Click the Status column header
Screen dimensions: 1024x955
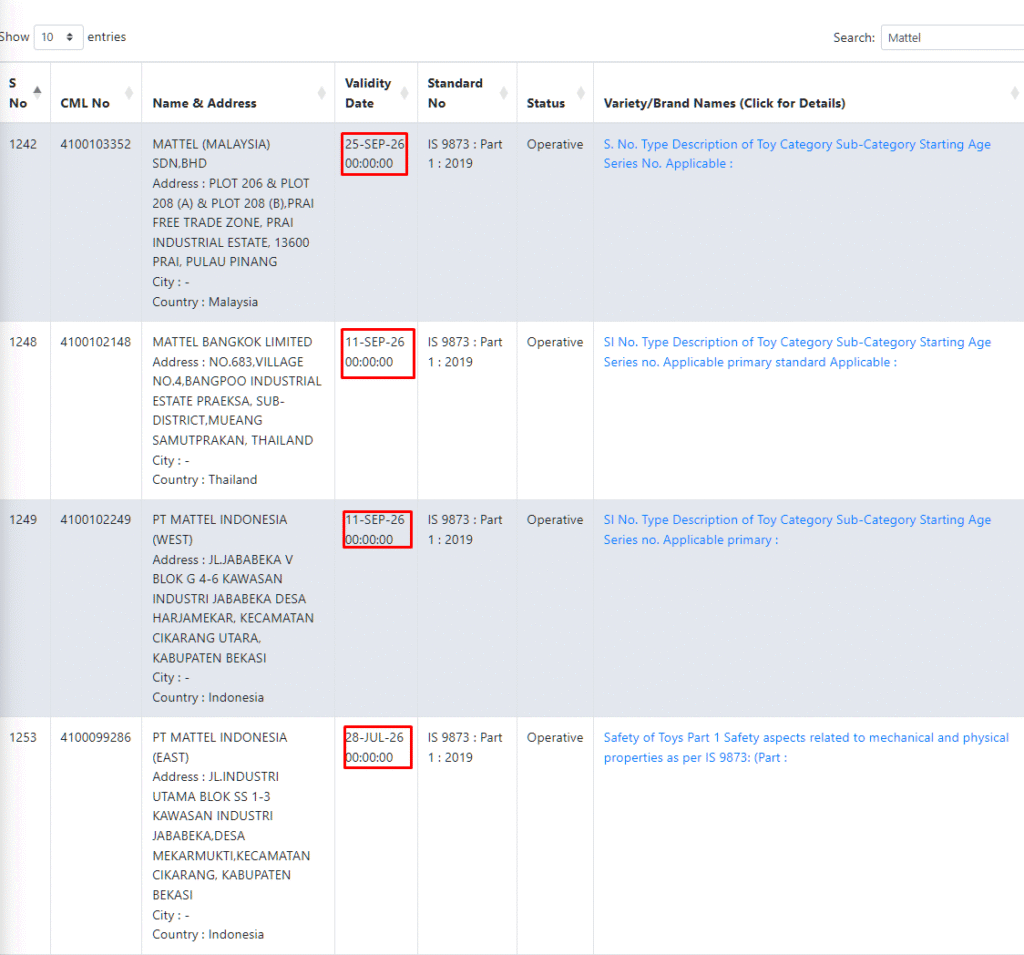[x=546, y=103]
